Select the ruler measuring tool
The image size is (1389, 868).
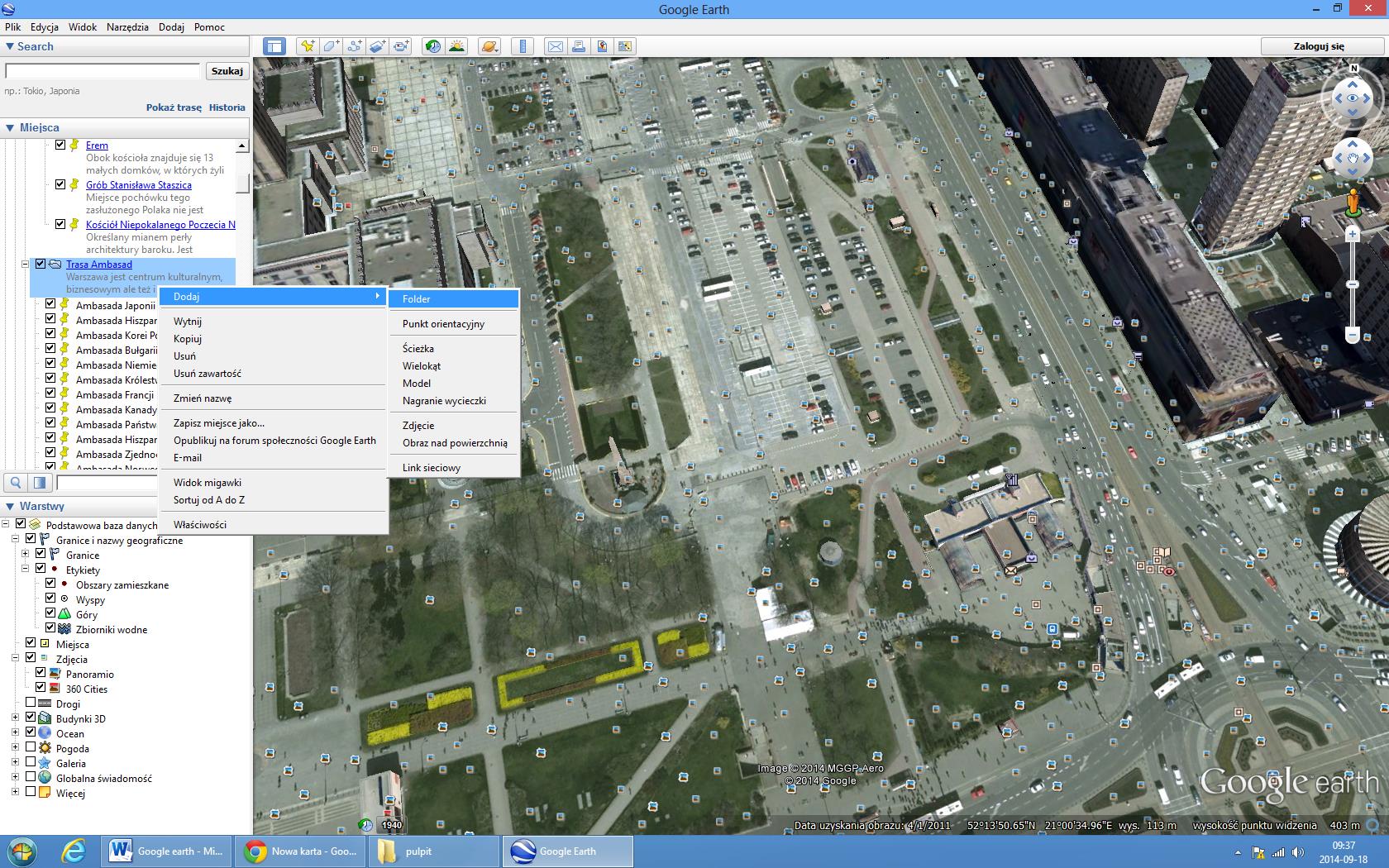pos(523,46)
